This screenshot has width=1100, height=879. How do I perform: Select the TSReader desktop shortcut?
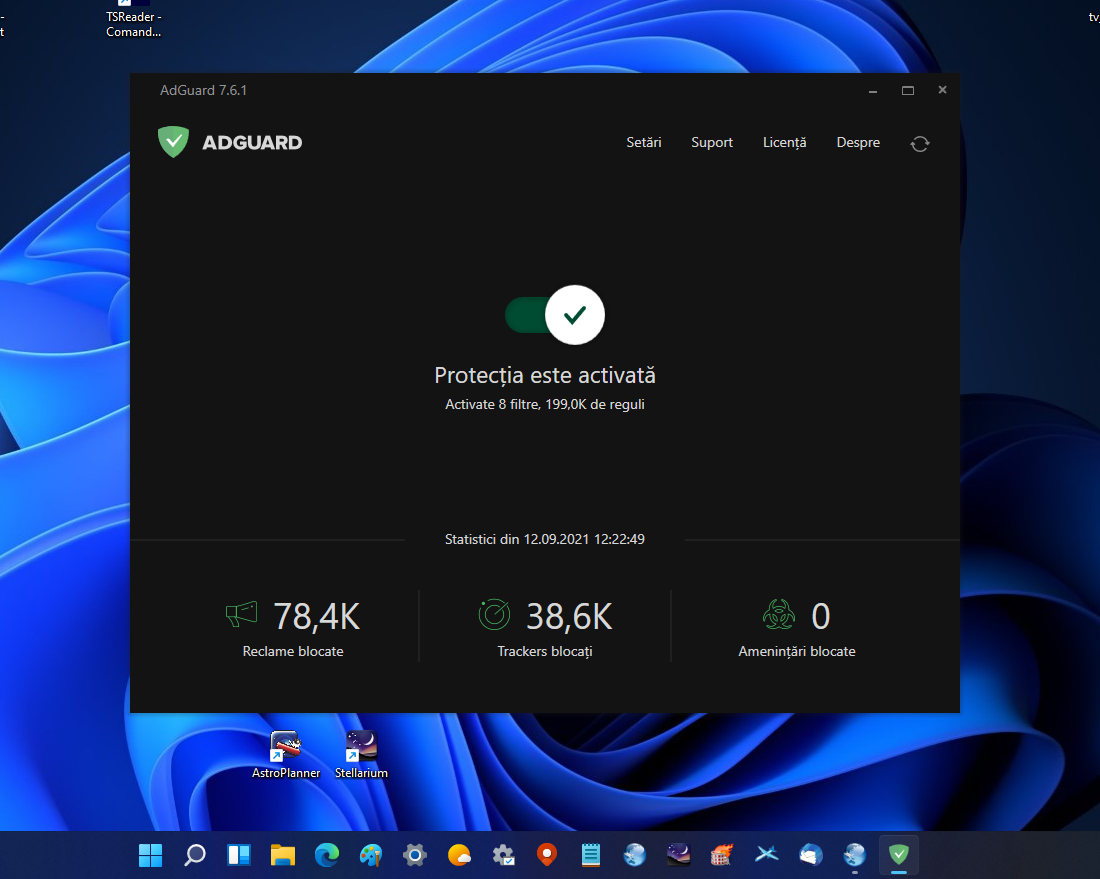pyautogui.click(x=133, y=20)
